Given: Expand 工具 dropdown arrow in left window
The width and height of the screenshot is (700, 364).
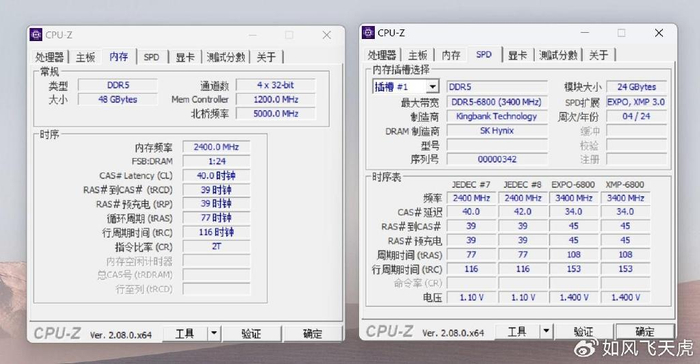Looking at the screenshot, I should 214,334.
